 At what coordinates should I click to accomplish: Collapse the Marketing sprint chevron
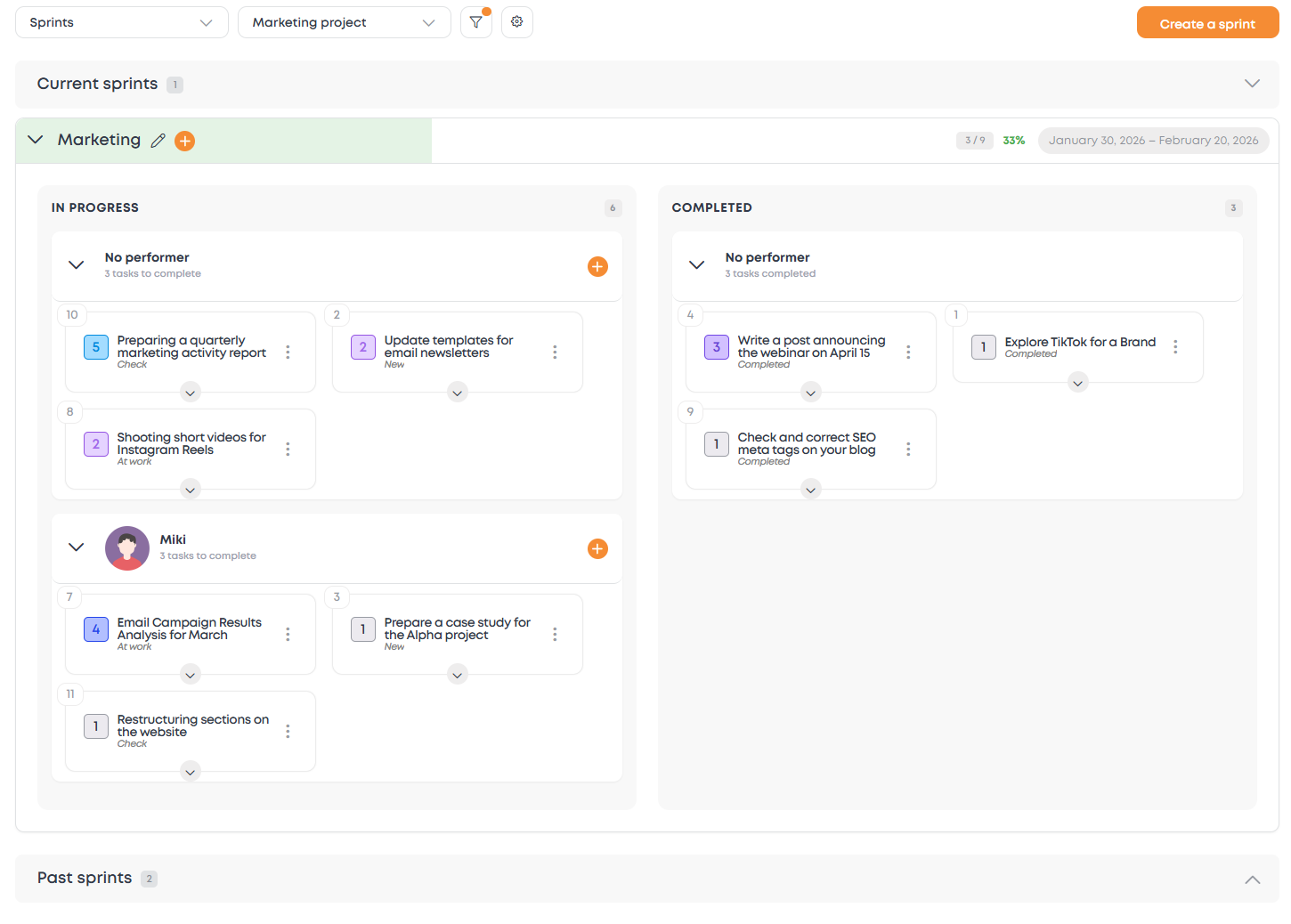pyautogui.click(x=36, y=140)
